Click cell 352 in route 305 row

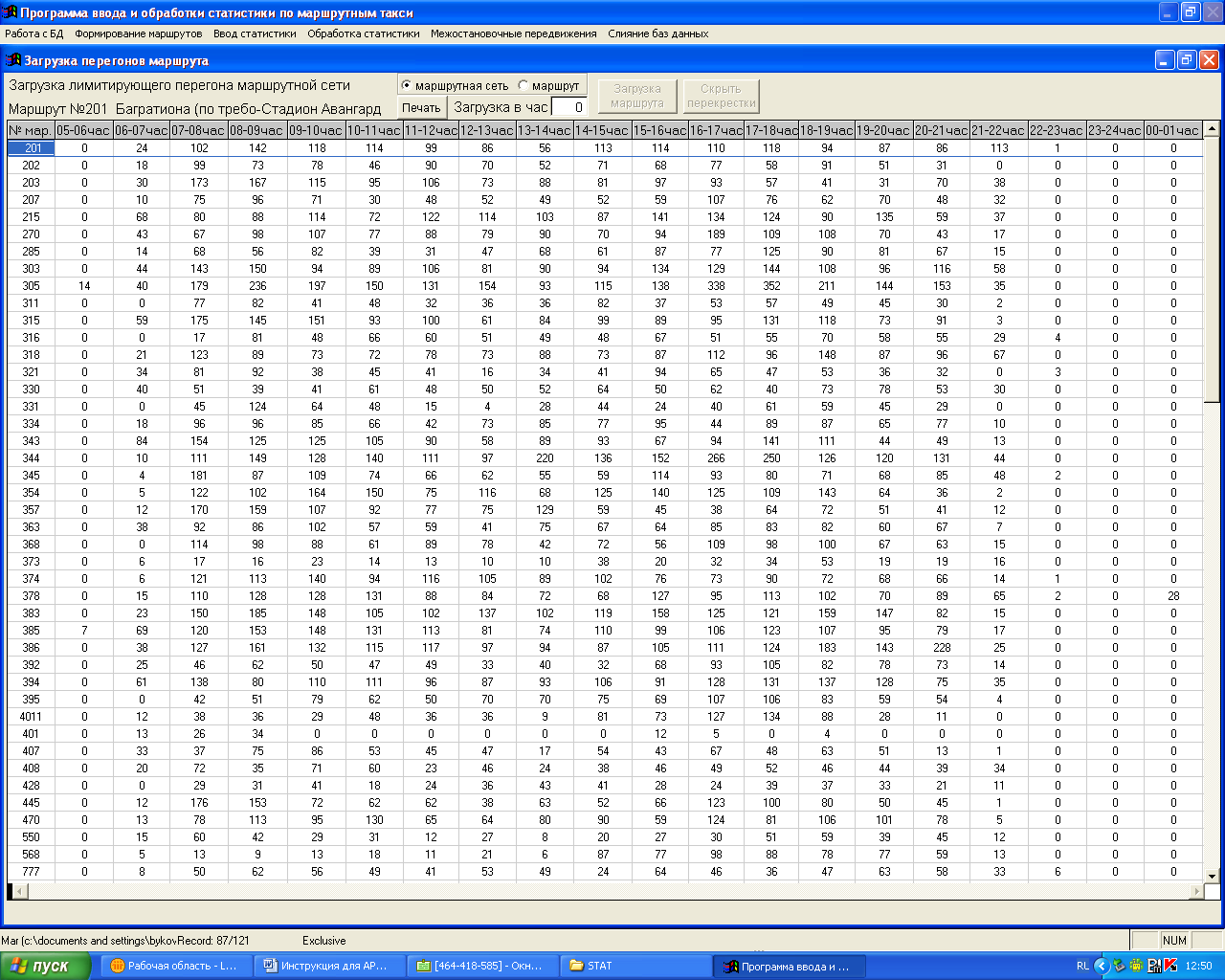click(772, 286)
